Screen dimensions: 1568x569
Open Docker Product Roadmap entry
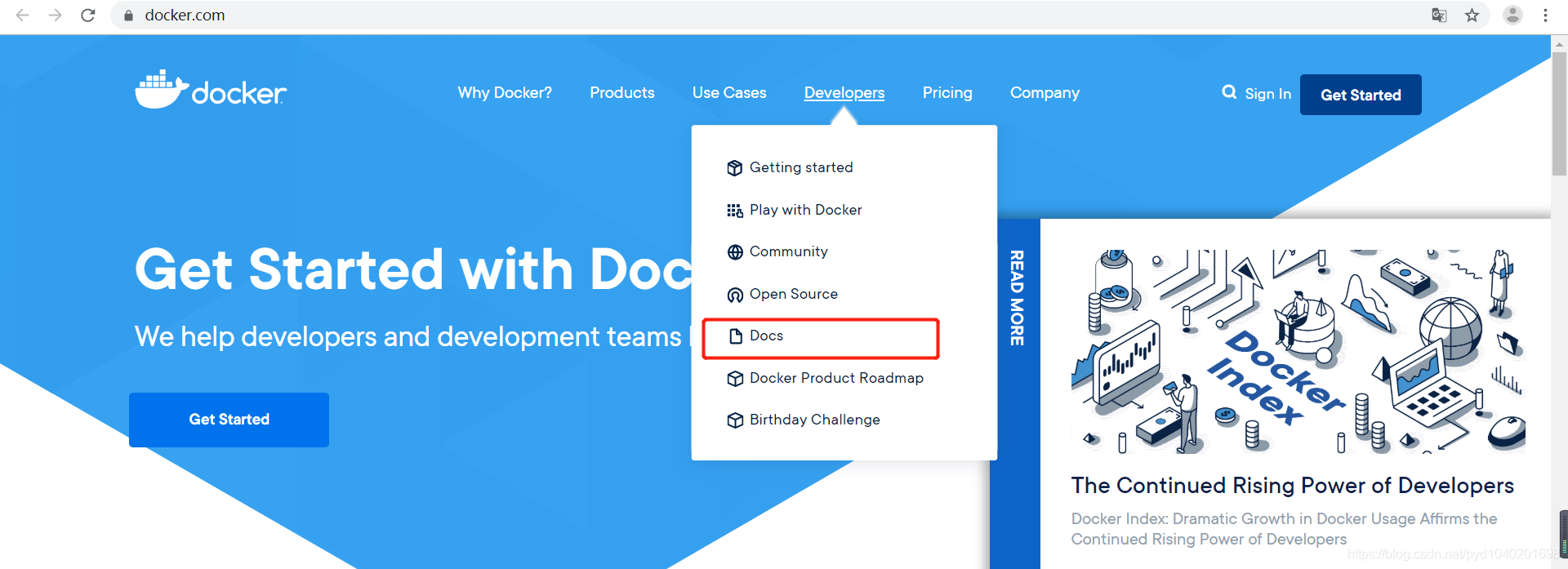point(836,378)
